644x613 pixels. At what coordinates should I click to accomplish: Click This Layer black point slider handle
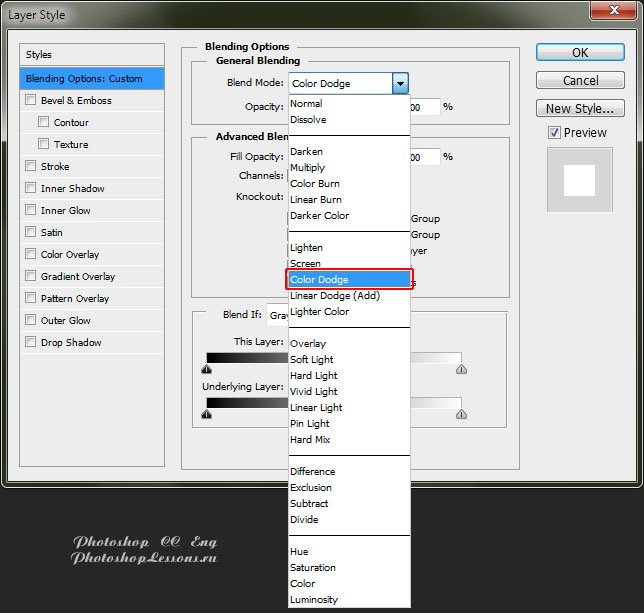(x=206, y=369)
